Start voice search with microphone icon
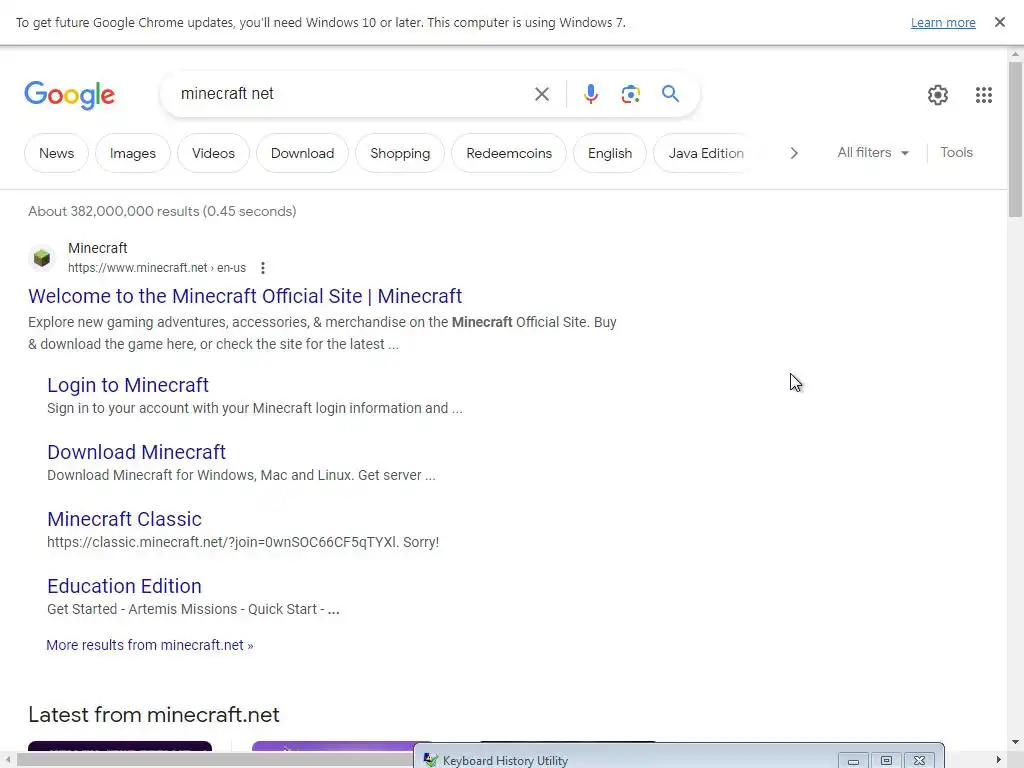The width and height of the screenshot is (1024, 768). [590, 94]
